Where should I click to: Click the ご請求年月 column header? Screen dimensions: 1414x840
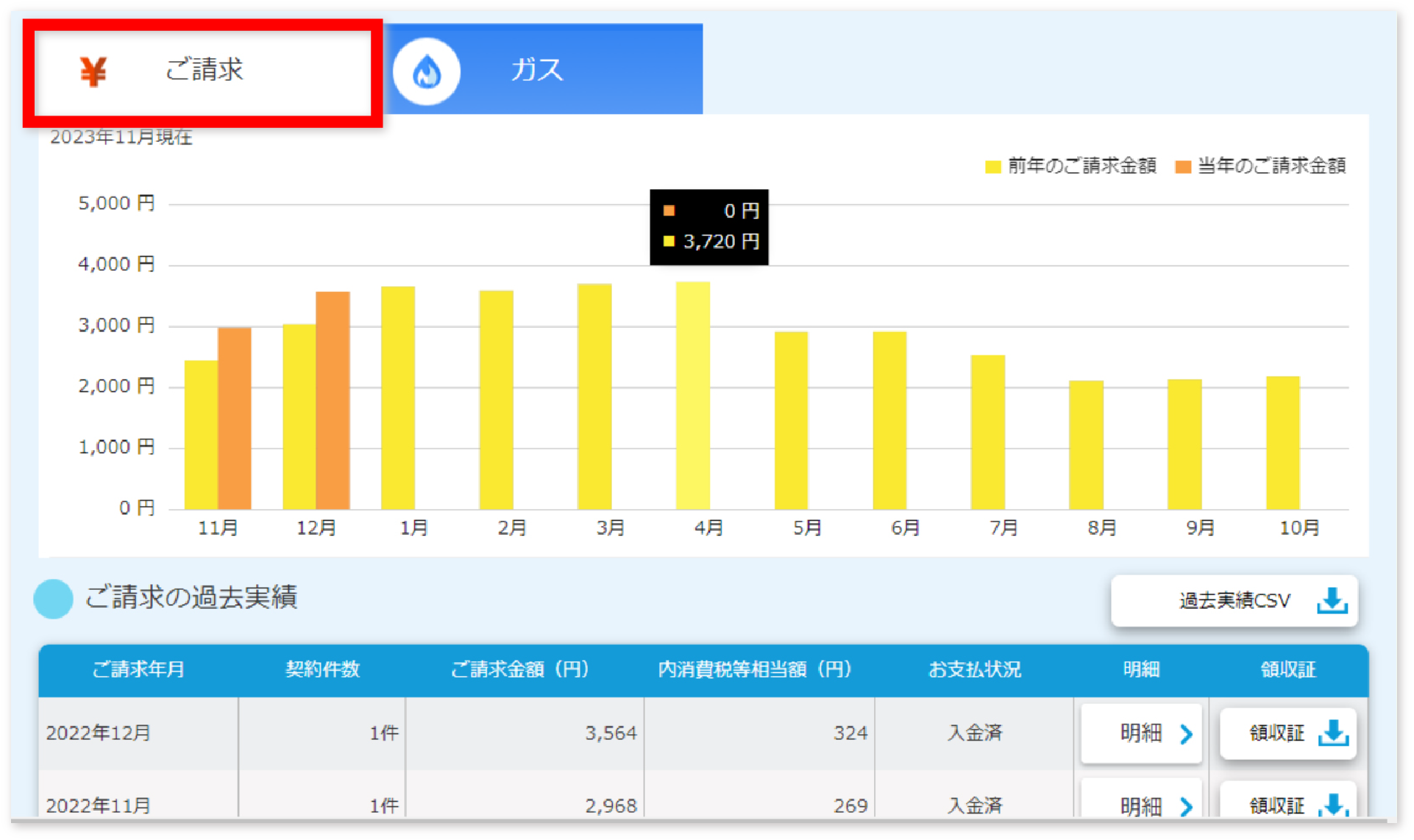click(138, 669)
